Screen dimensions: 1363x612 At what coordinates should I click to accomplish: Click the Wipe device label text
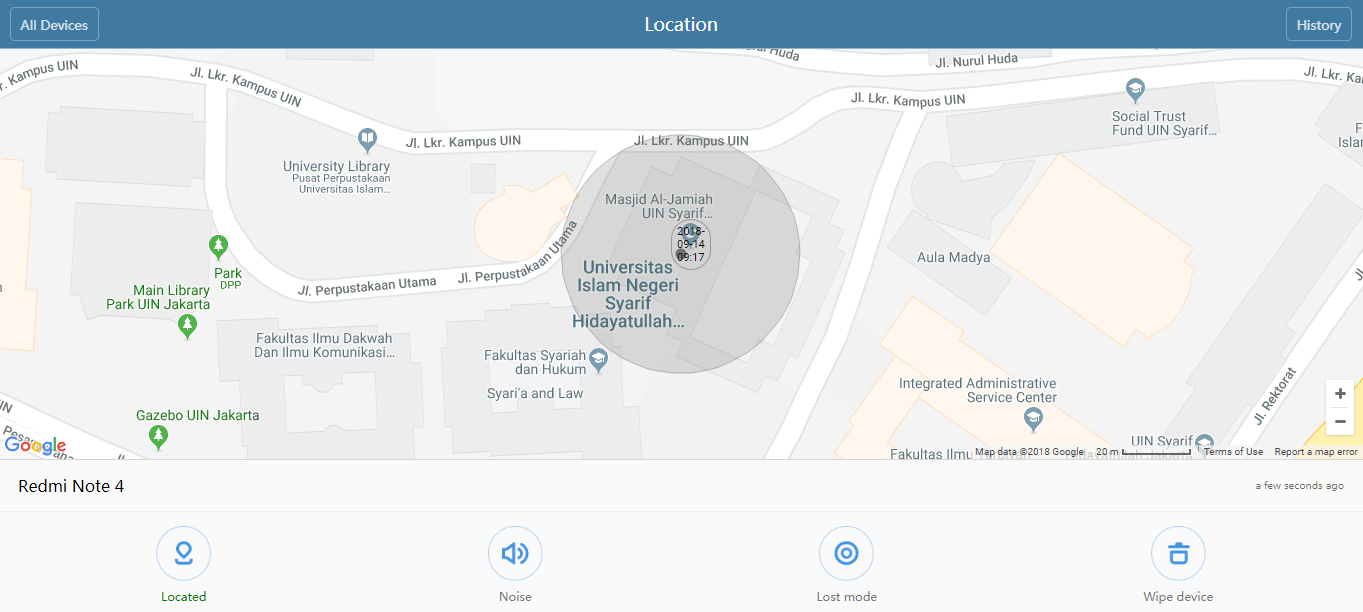point(1178,597)
